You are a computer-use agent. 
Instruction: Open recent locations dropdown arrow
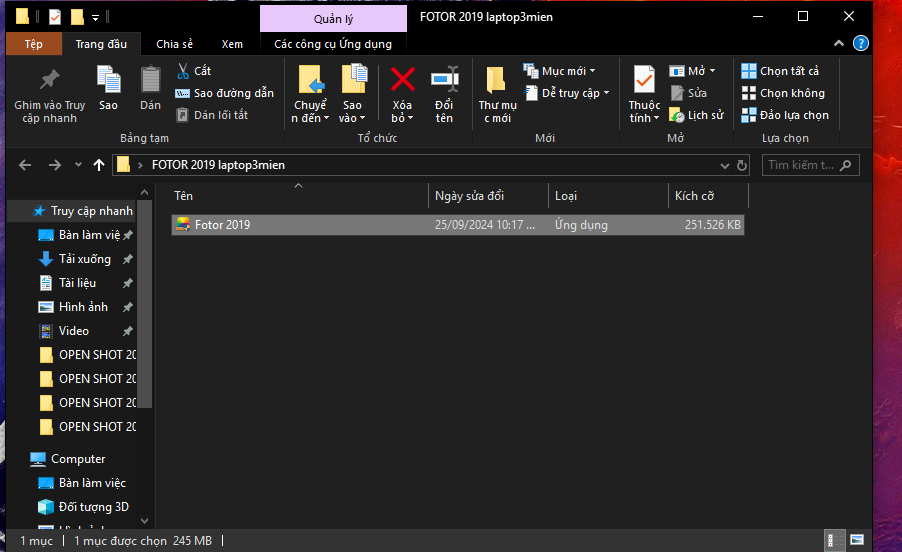pos(78,165)
